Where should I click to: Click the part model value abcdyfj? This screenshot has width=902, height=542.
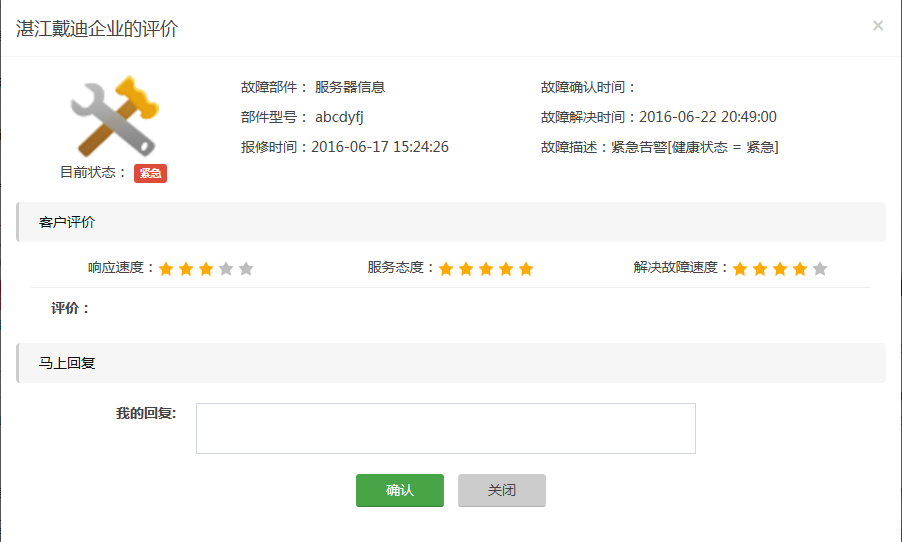pos(339,117)
